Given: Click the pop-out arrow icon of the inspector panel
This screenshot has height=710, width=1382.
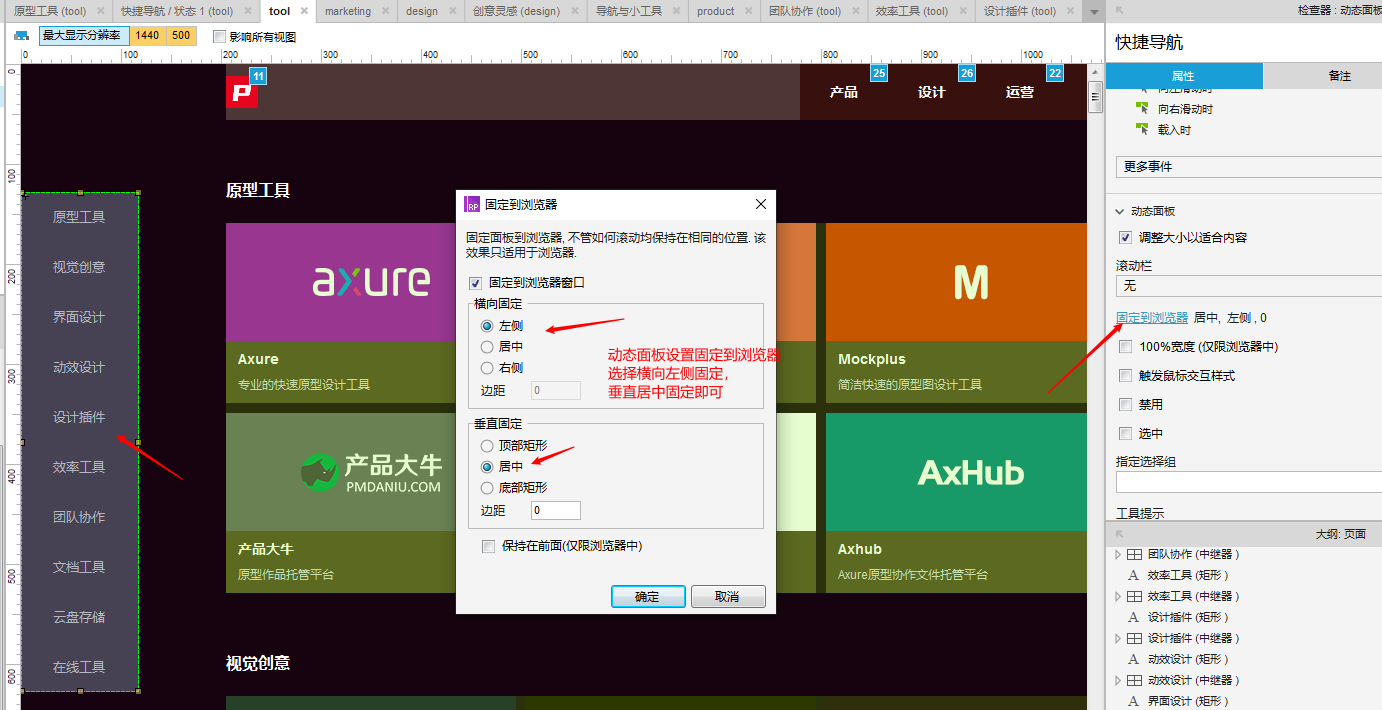Looking at the screenshot, I should [x=1120, y=9].
